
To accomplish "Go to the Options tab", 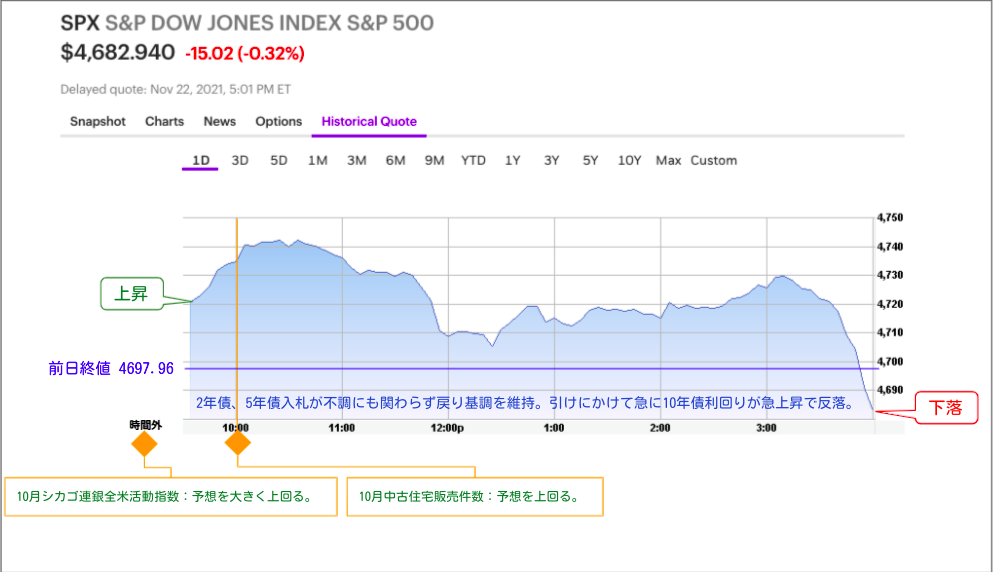I will (279, 122).
